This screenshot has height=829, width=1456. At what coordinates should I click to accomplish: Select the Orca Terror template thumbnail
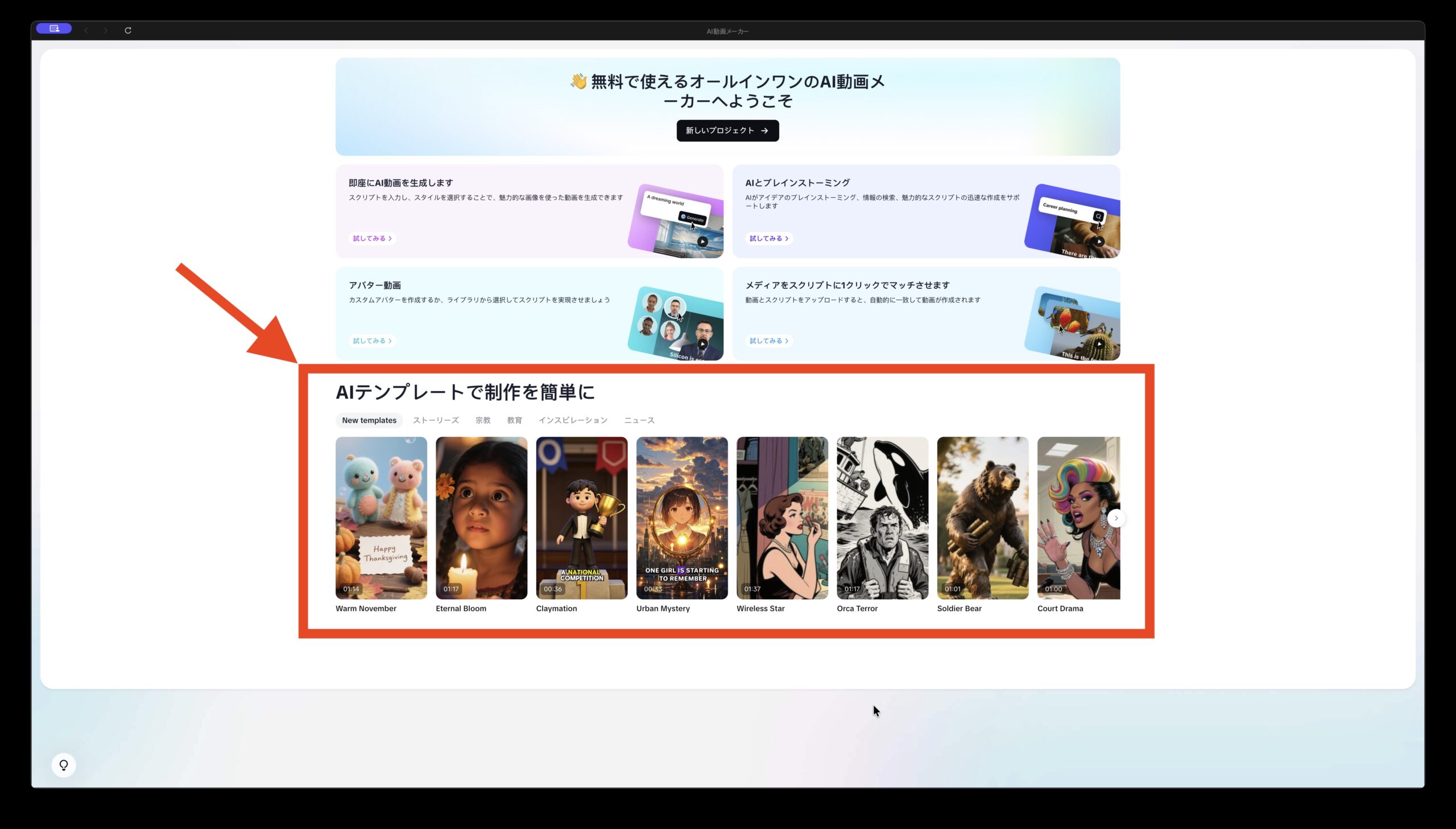click(x=882, y=517)
